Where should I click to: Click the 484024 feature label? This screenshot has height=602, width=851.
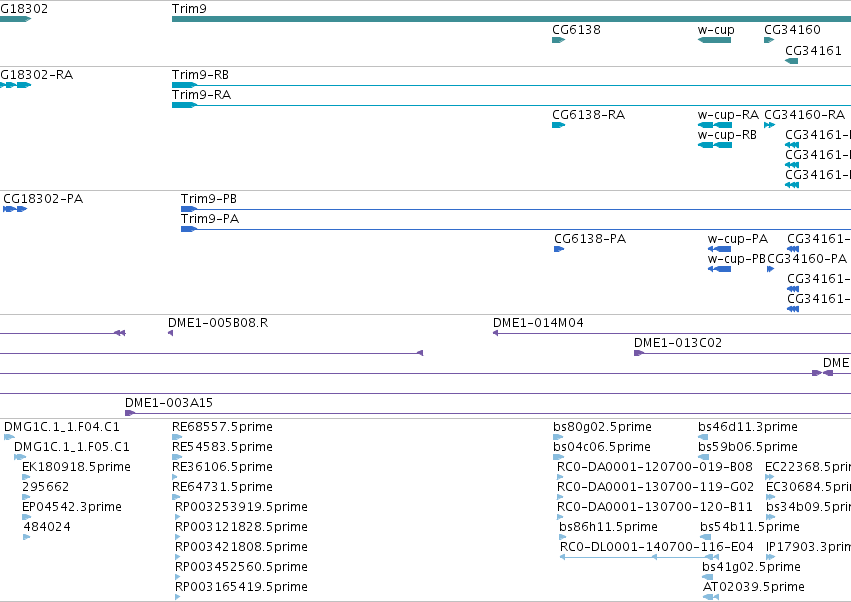47,527
